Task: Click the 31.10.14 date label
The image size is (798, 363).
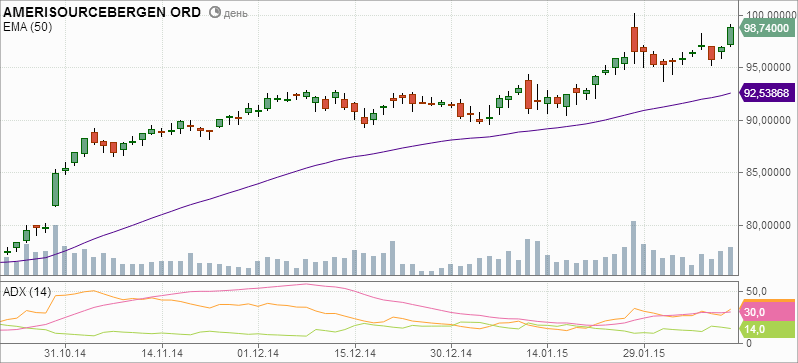Action: tap(65, 352)
